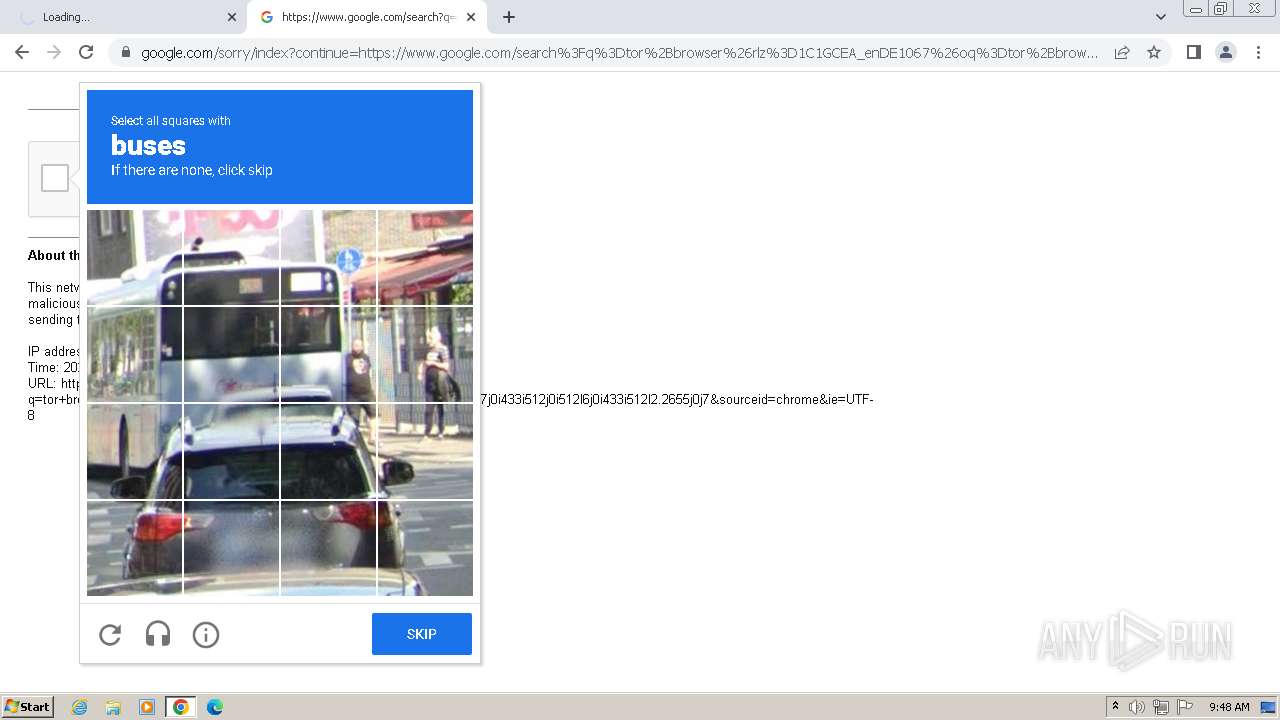Image resolution: width=1280 pixels, height=720 pixels.
Task: Bookmark this tab with star icon
Action: [x=1154, y=52]
